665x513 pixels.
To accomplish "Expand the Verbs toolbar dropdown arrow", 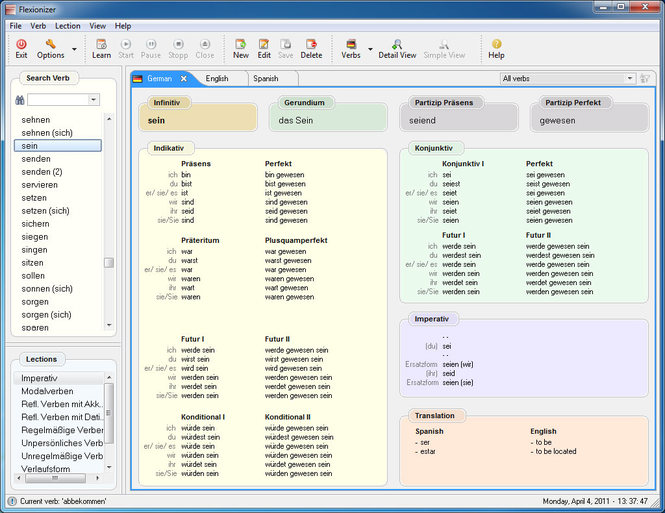I will pos(370,49).
